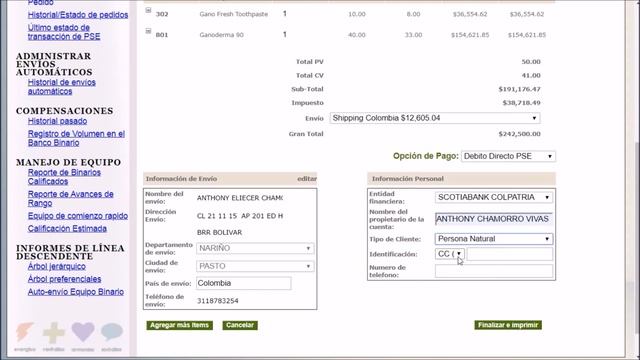Open the Identificación type CC dropdown
The height and width of the screenshot is (360, 640).
coord(449,254)
